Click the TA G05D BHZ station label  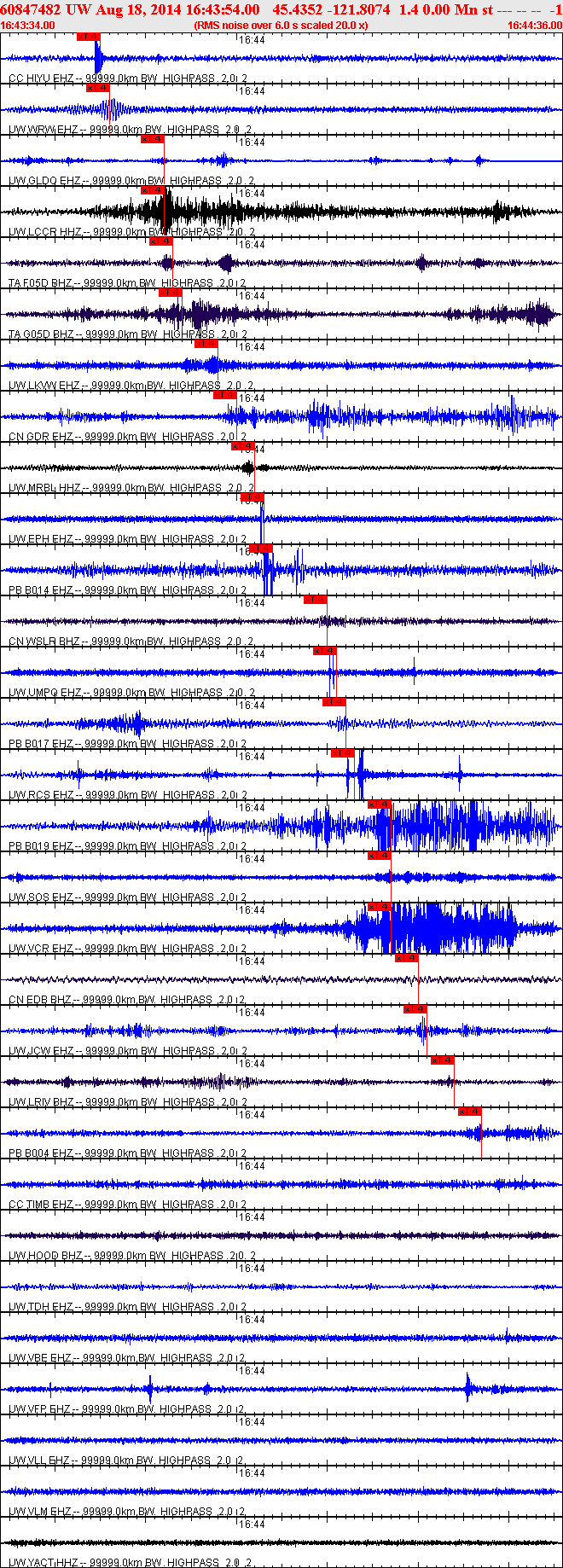[42, 334]
